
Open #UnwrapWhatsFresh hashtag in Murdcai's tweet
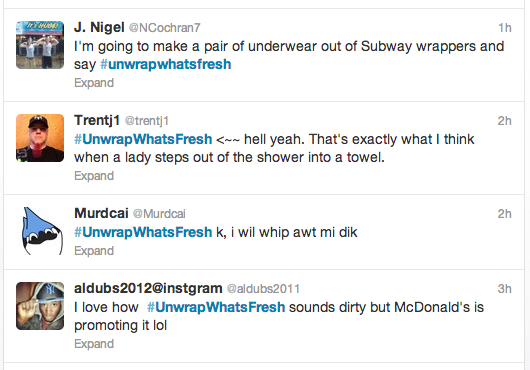143,232
